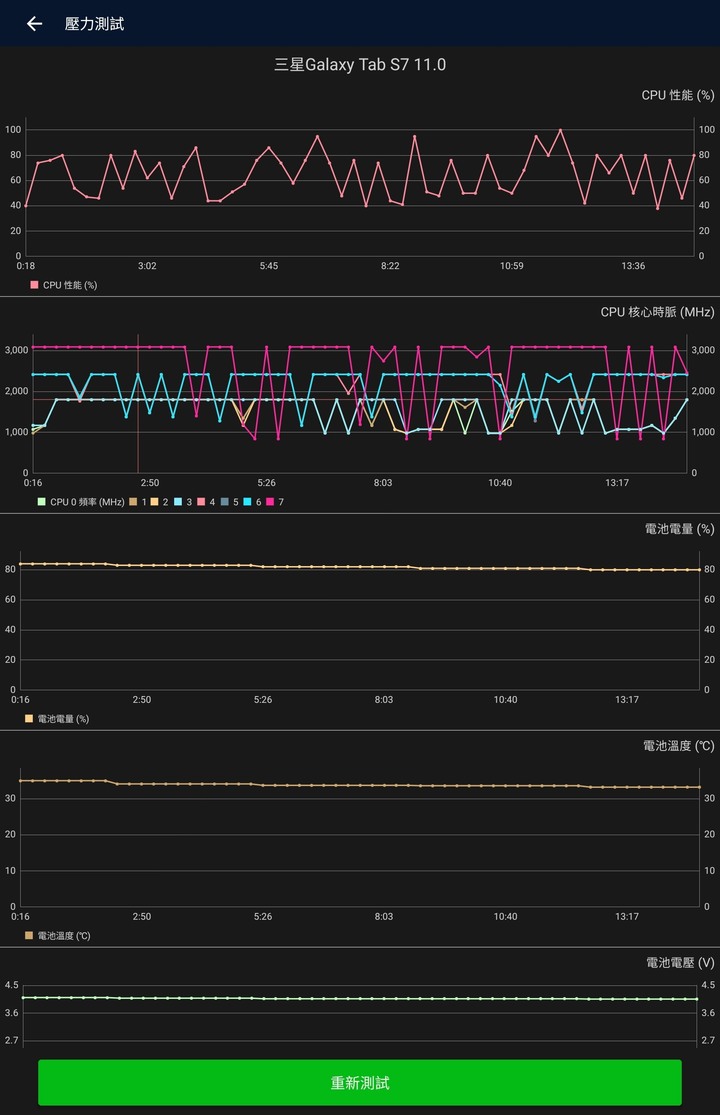The width and height of the screenshot is (720, 1115).
Task: Toggle core 4 legend swatch
Action: point(201,501)
